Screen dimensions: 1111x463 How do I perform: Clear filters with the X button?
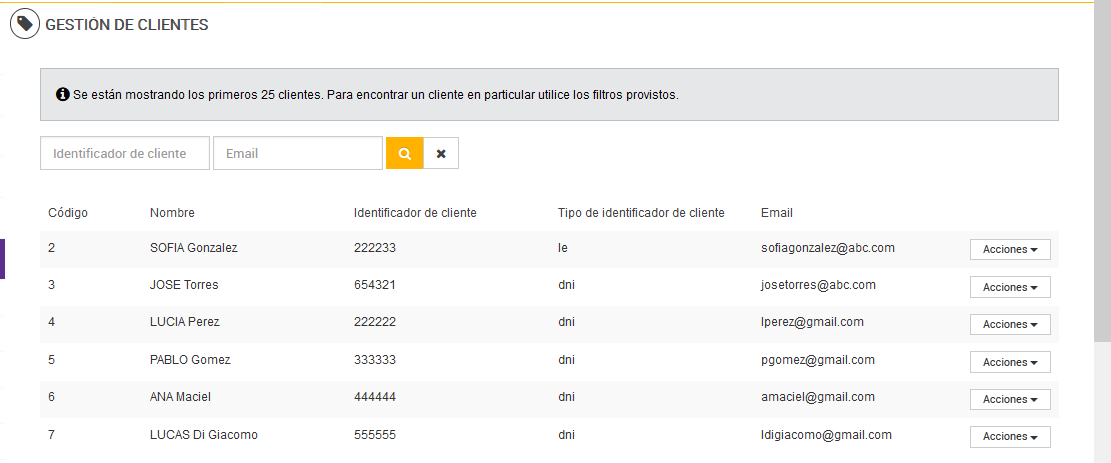(441, 154)
